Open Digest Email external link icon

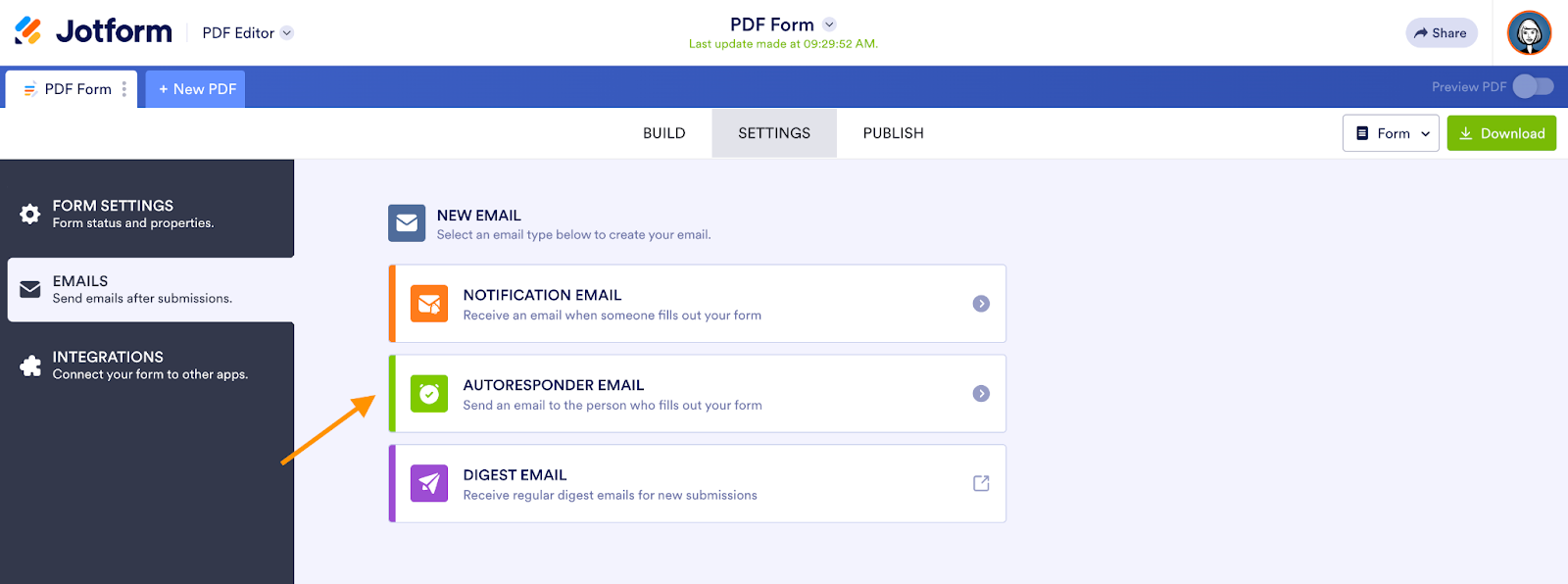click(x=981, y=483)
